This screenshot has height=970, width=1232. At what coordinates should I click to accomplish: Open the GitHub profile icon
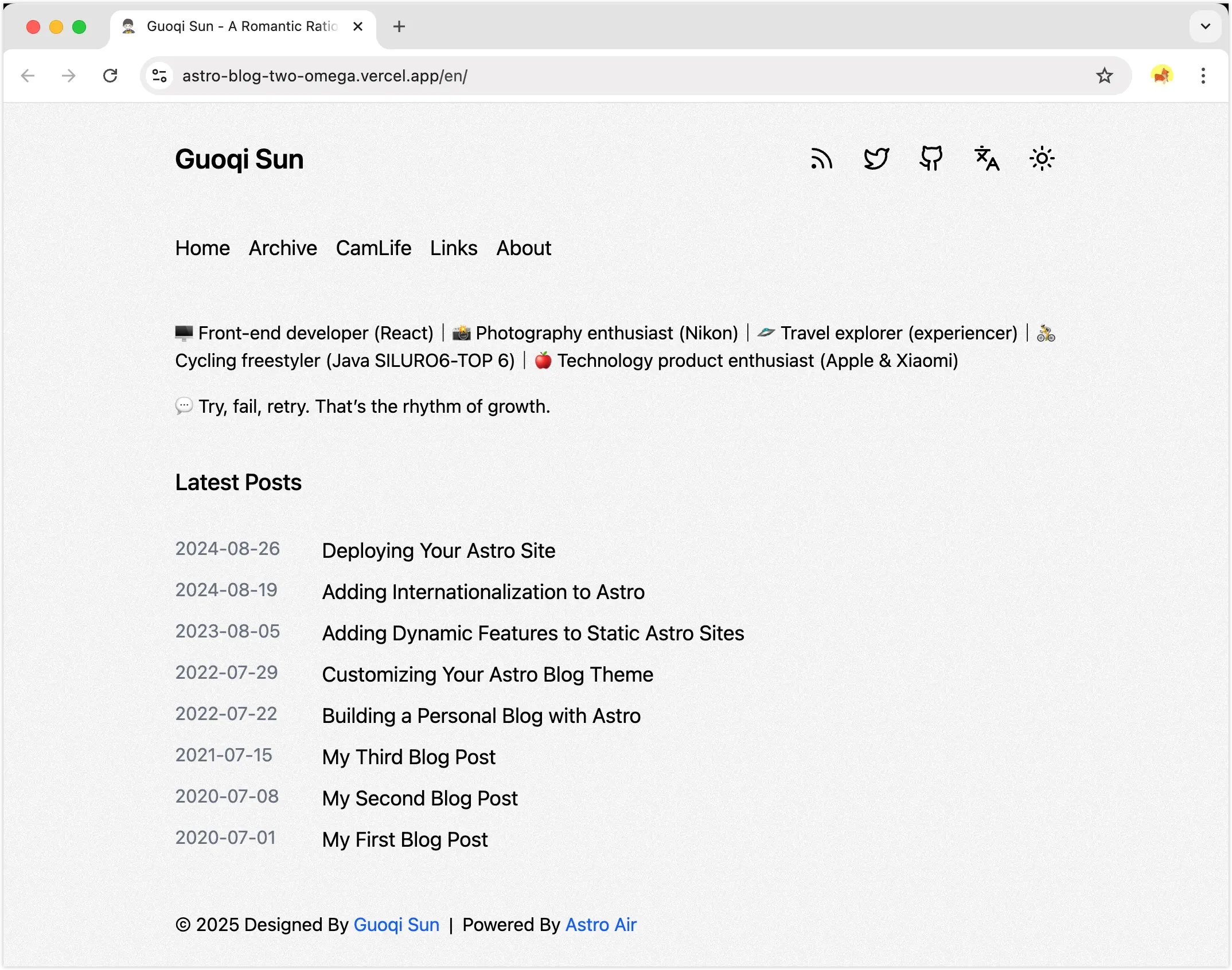[x=929, y=159]
